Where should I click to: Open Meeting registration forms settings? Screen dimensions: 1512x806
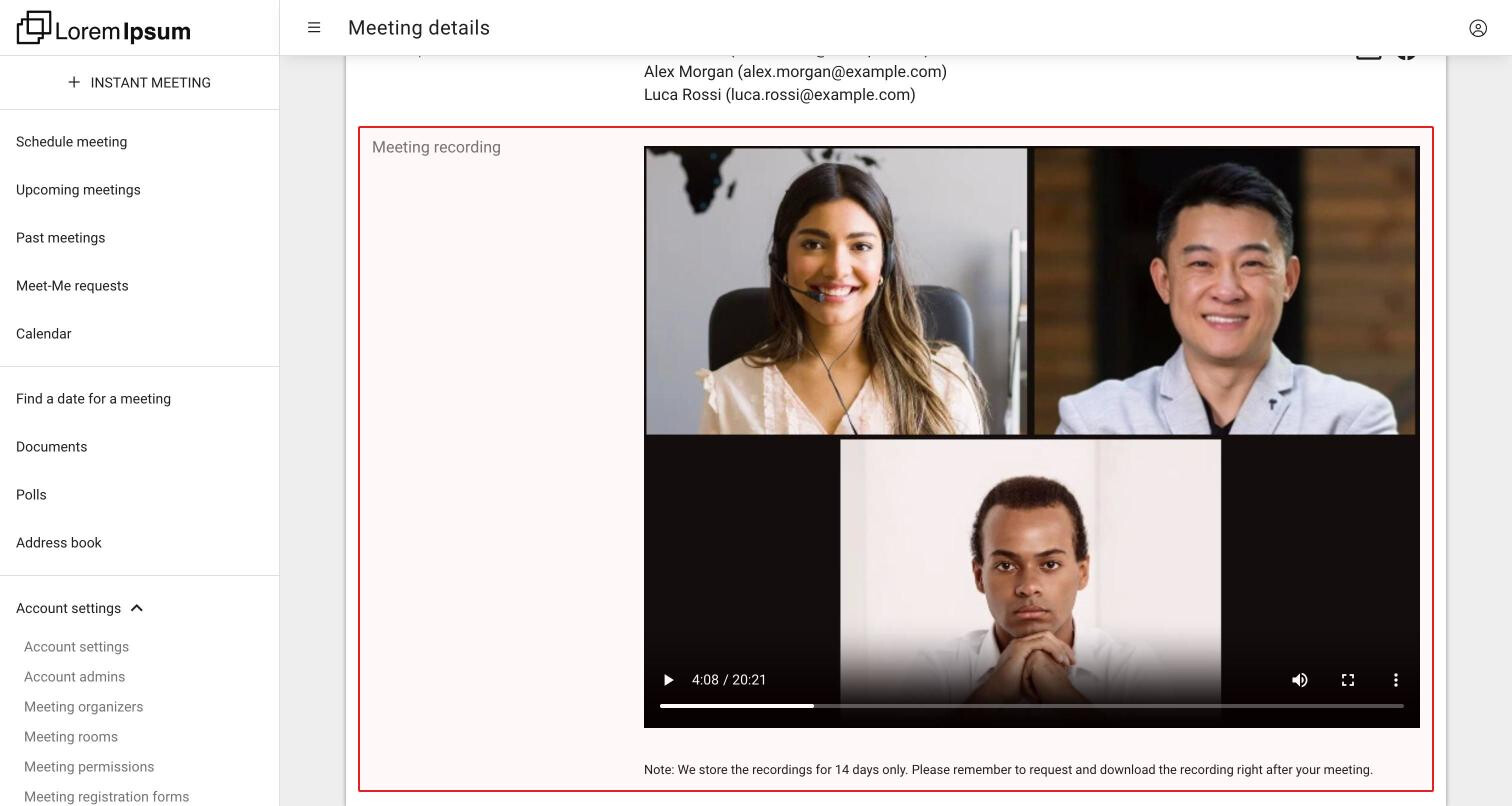(107, 797)
